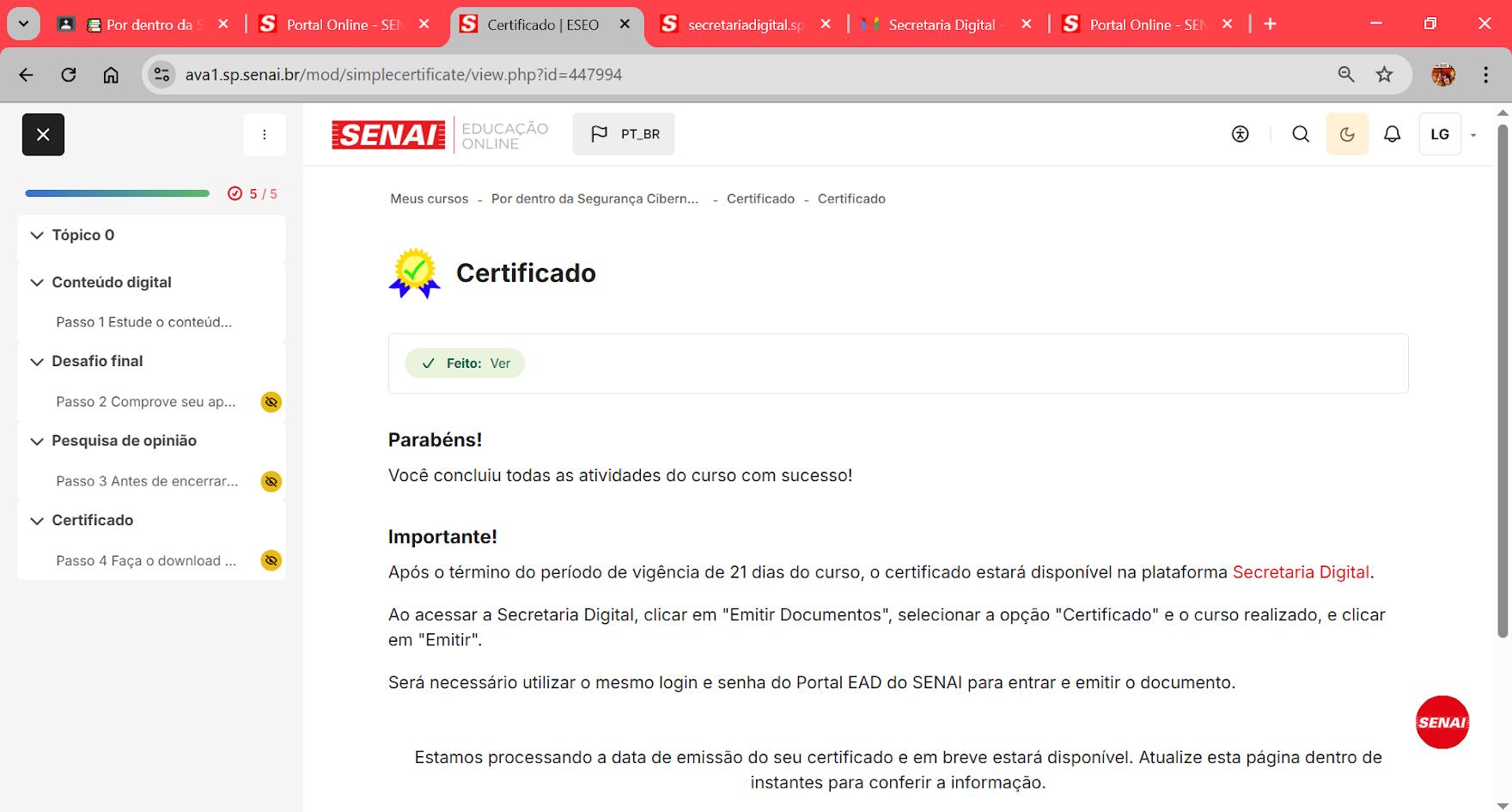The height and width of the screenshot is (812, 1512).
Task: Open the sidebar three-dot options menu
Action: pyautogui.click(x=264, y=135)
